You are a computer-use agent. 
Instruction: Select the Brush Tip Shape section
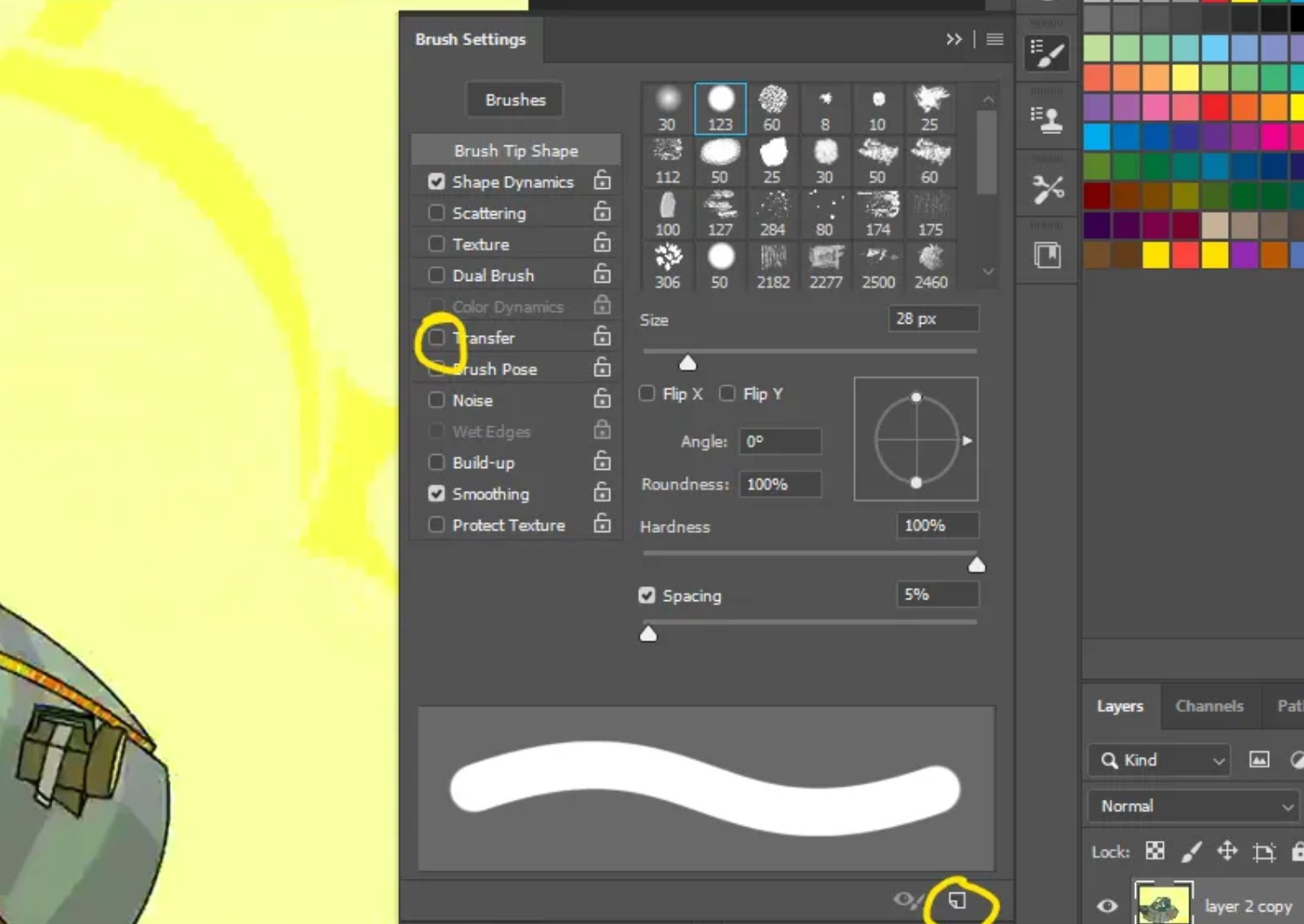point(515,150)
